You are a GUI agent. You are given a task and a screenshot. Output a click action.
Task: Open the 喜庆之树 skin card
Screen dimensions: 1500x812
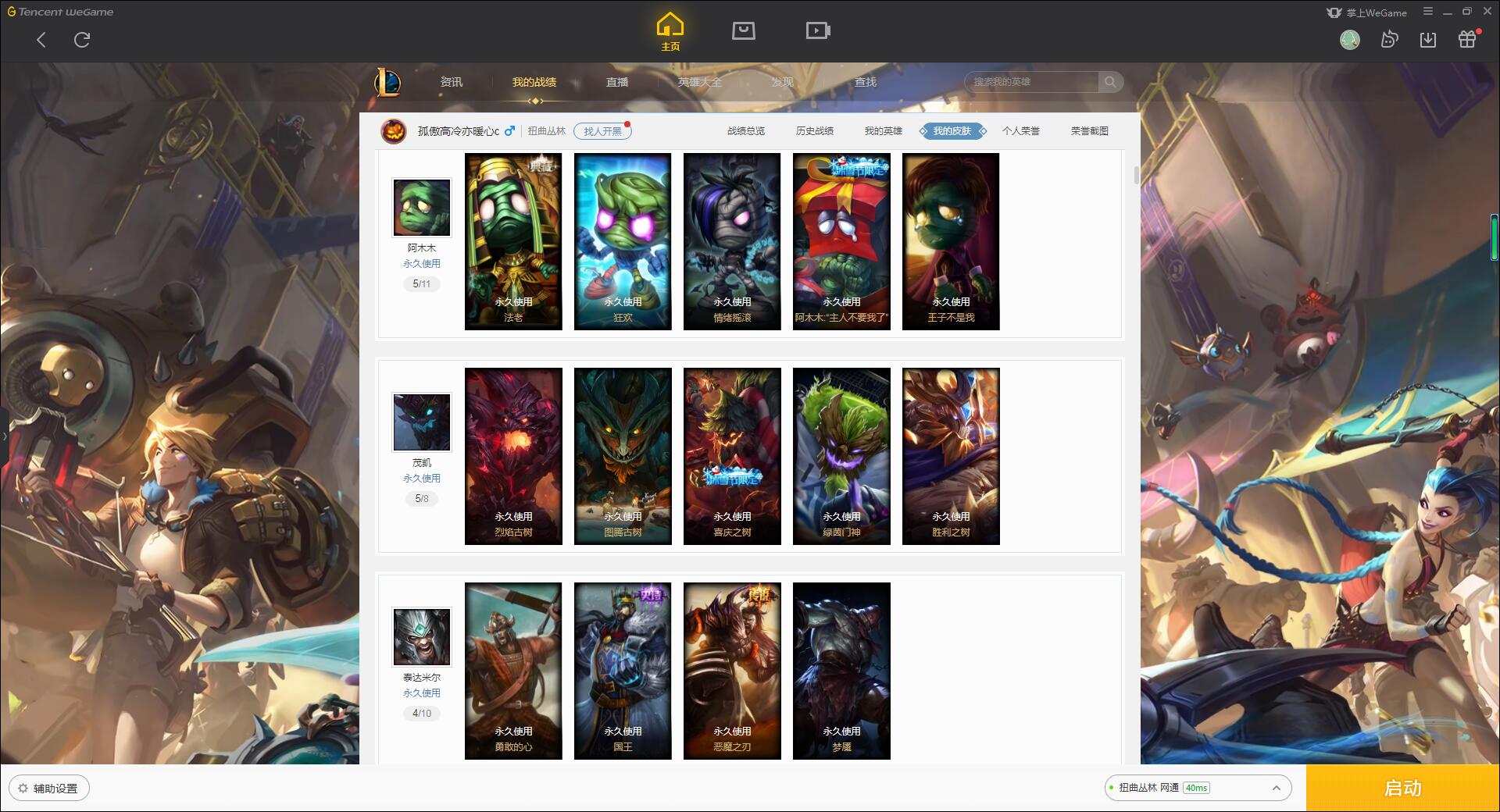[732, 456]
